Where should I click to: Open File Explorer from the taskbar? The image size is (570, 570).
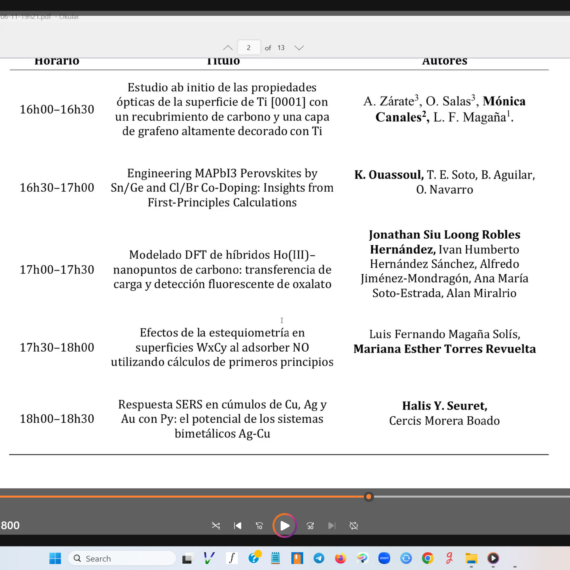click(471, 558)
